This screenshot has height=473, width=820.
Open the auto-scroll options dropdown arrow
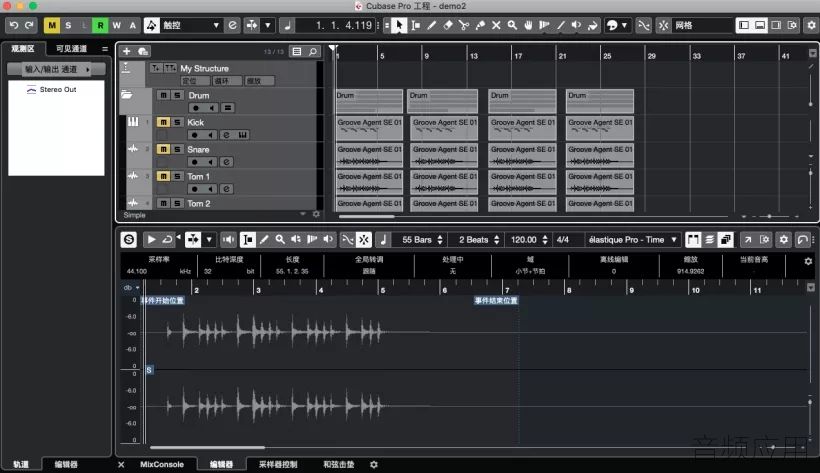[268, 25]
